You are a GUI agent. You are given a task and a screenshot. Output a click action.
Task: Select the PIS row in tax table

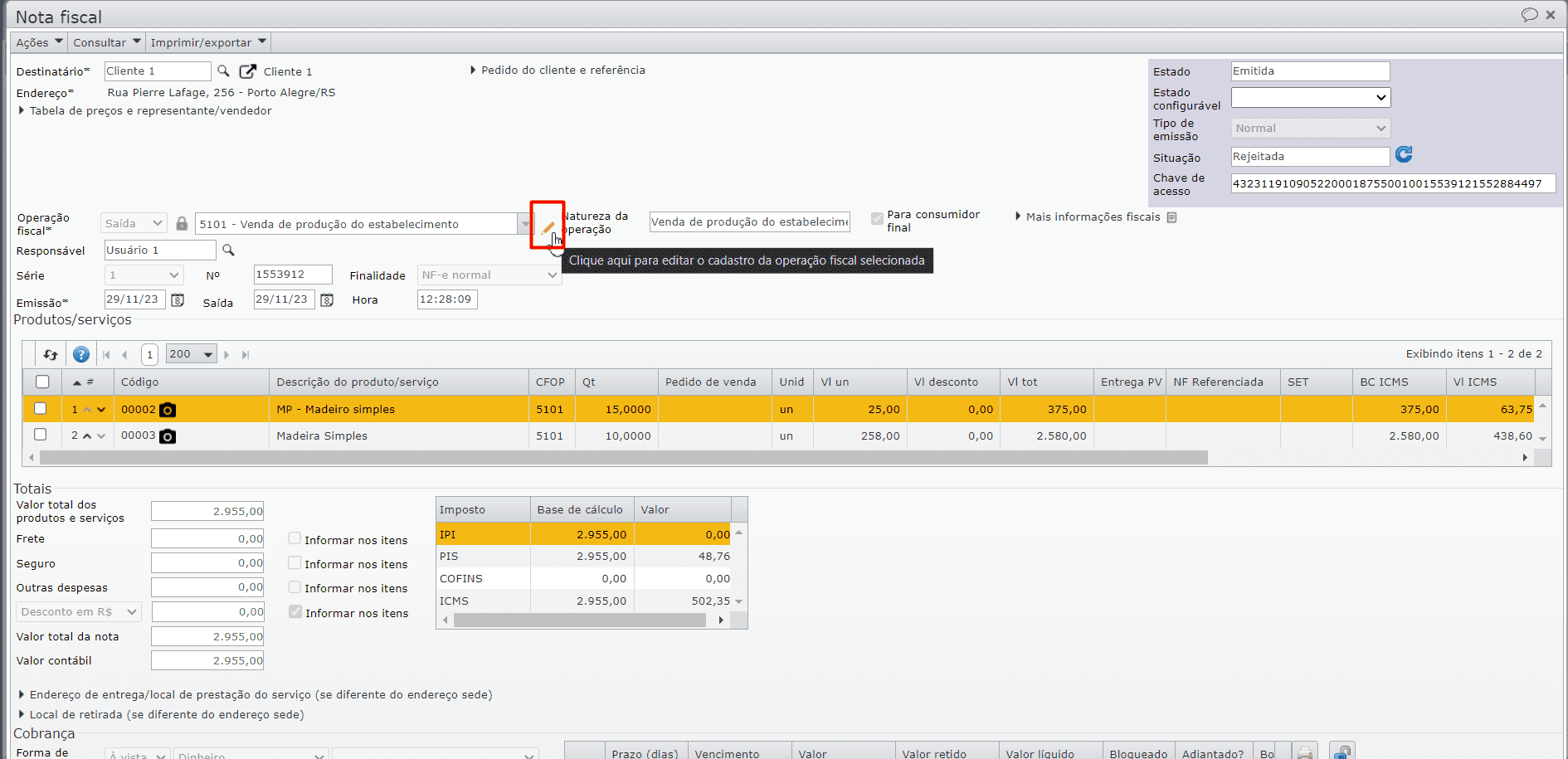coord(584,556)
